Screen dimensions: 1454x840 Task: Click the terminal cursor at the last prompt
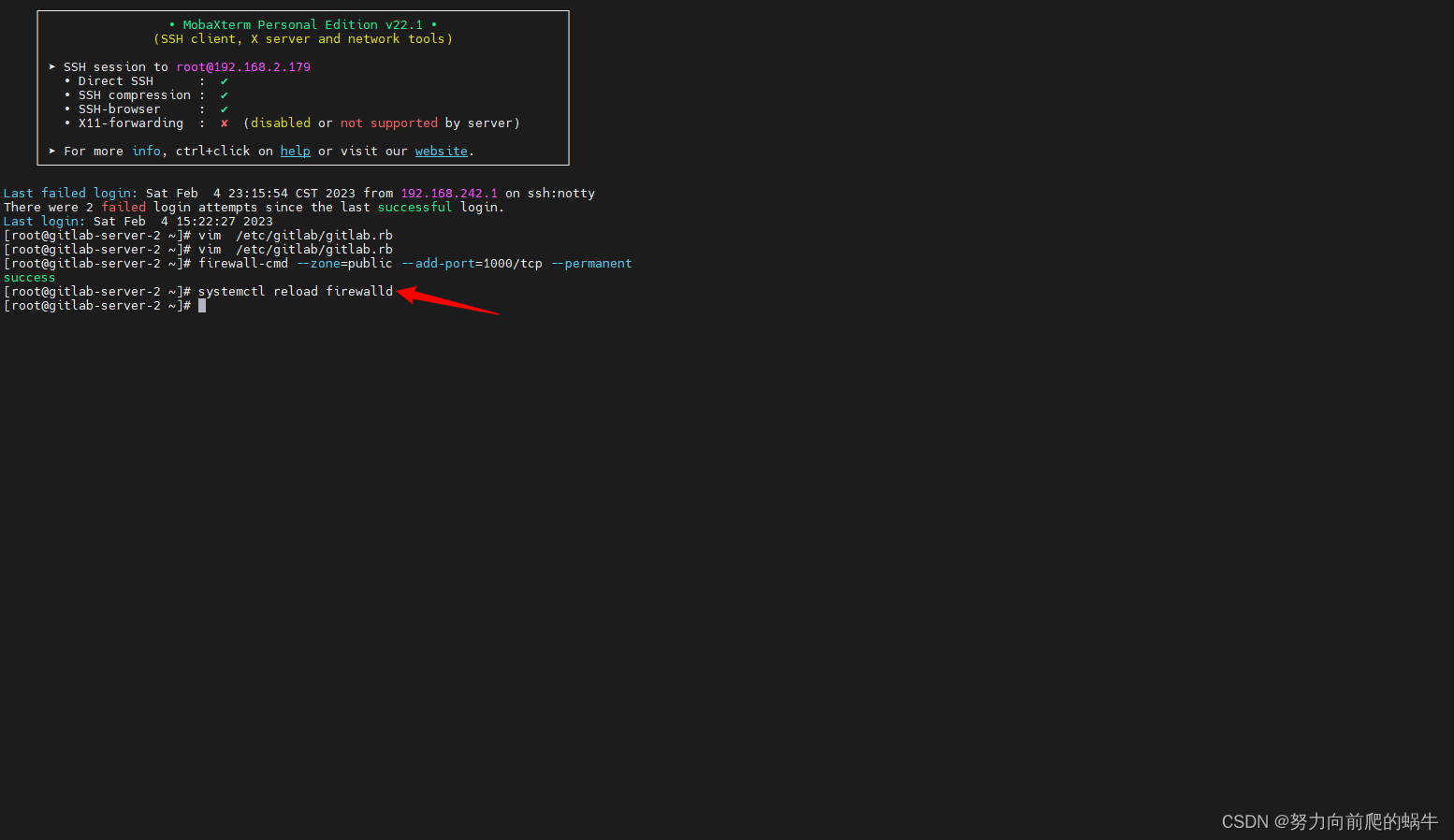click(202, 306)
